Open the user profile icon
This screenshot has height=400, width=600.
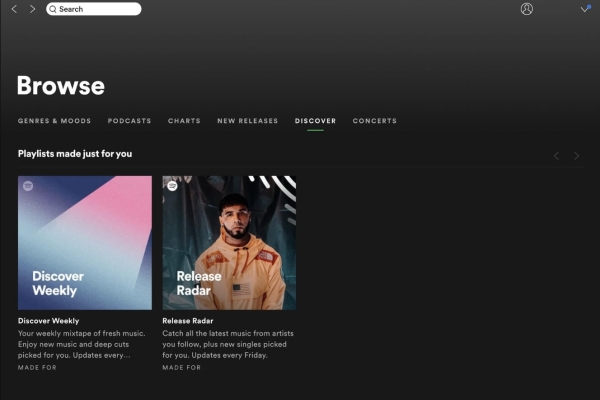coord(527,9)
